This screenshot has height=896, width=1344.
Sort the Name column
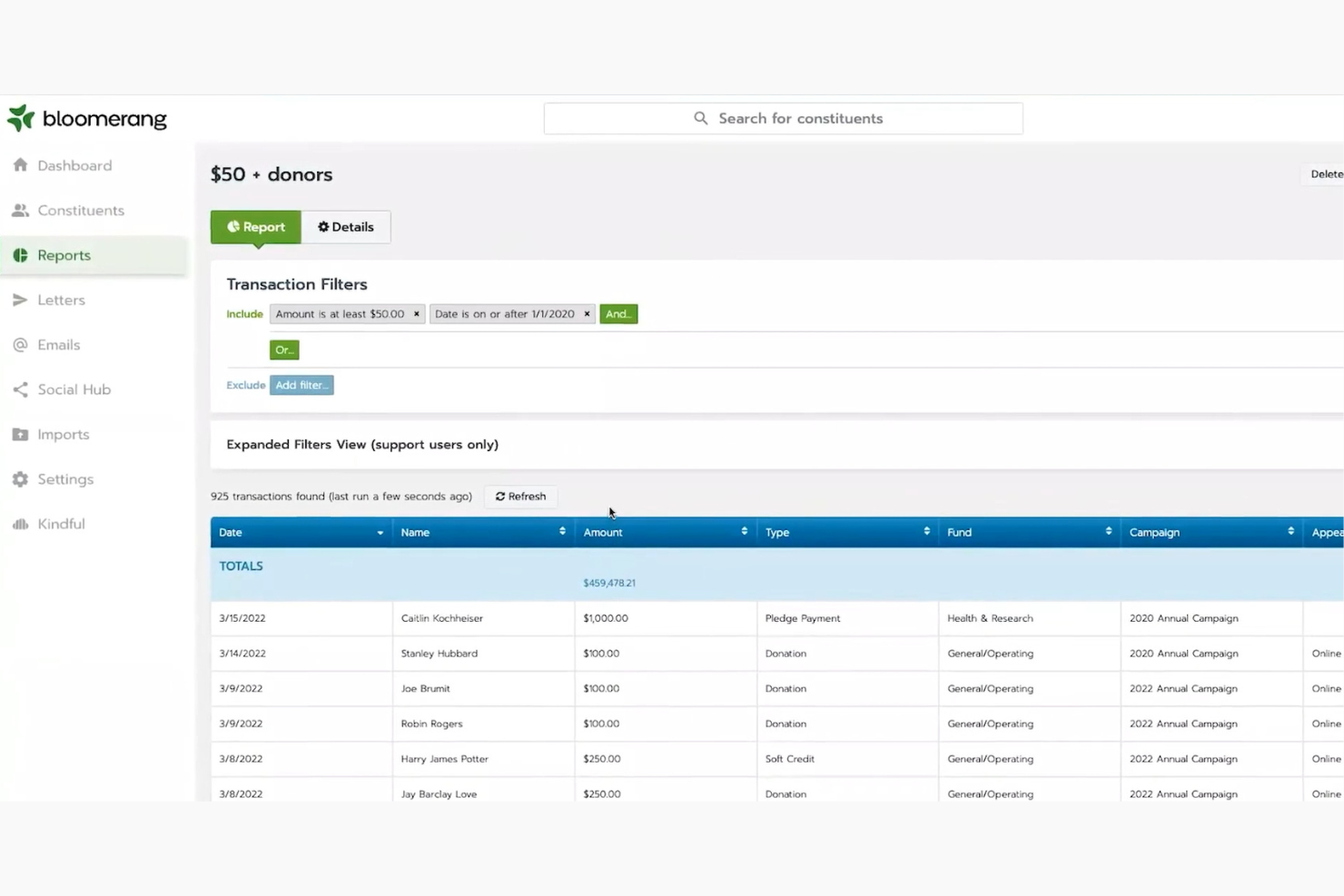pyautogui.click(x=562, y=531)
